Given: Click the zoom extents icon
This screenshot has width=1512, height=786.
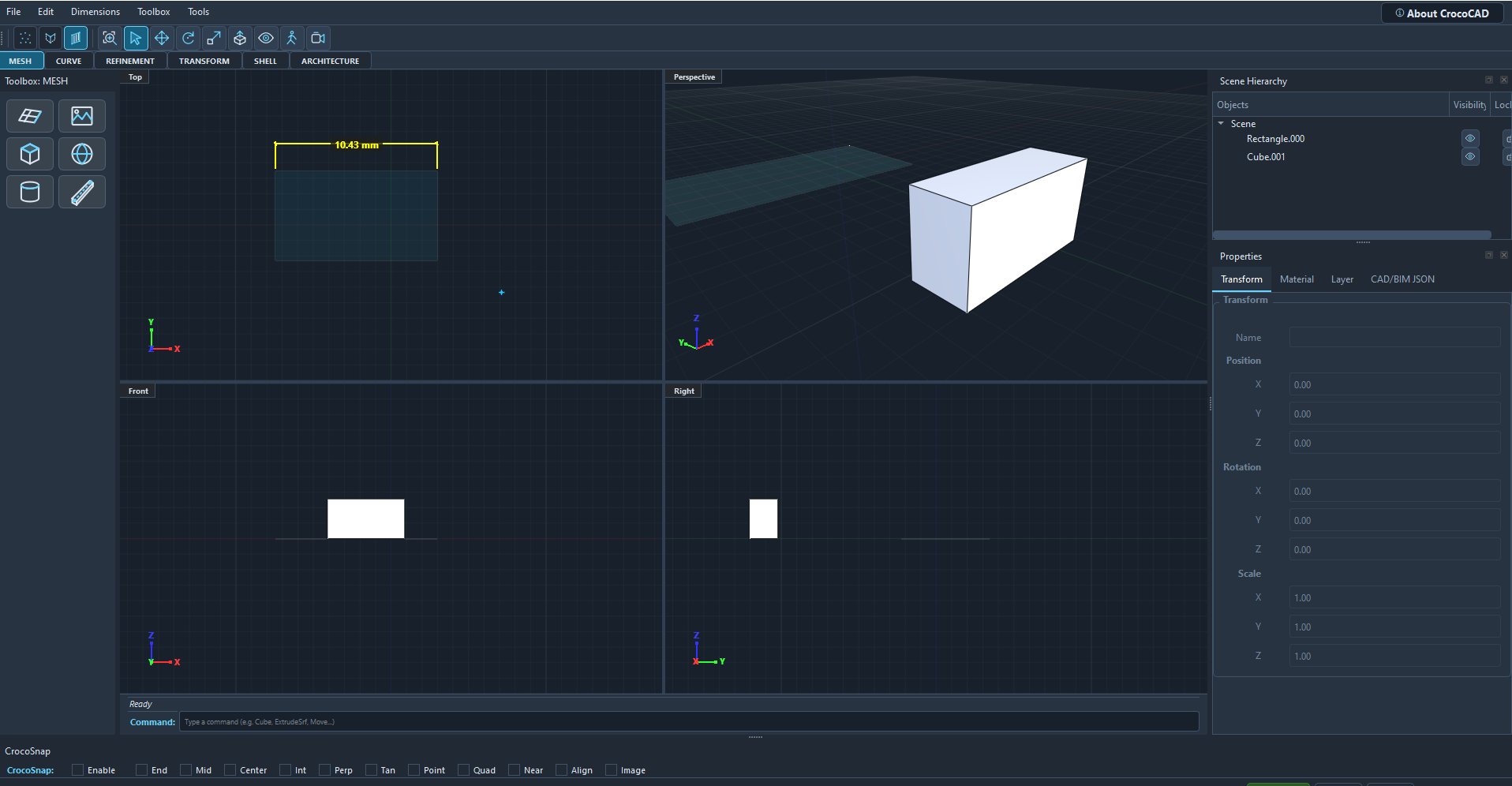Looking at the screenshot, I should click(x=110, y=38).
